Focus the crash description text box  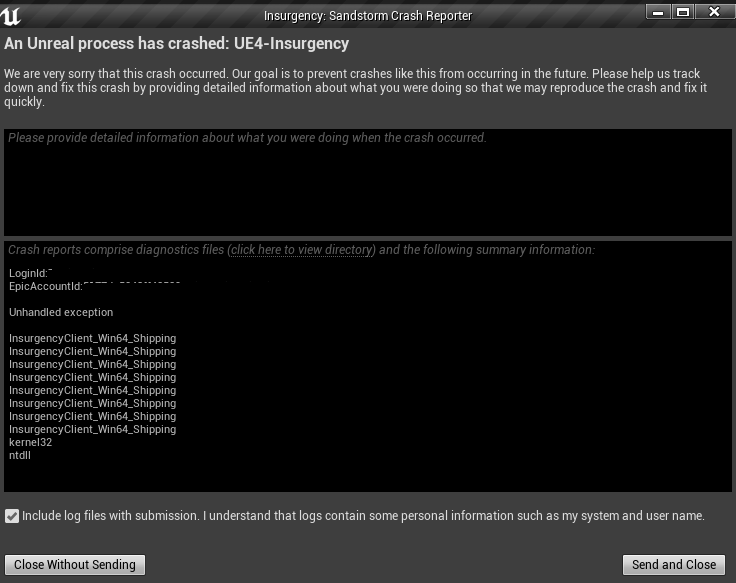tap(368, 183)
